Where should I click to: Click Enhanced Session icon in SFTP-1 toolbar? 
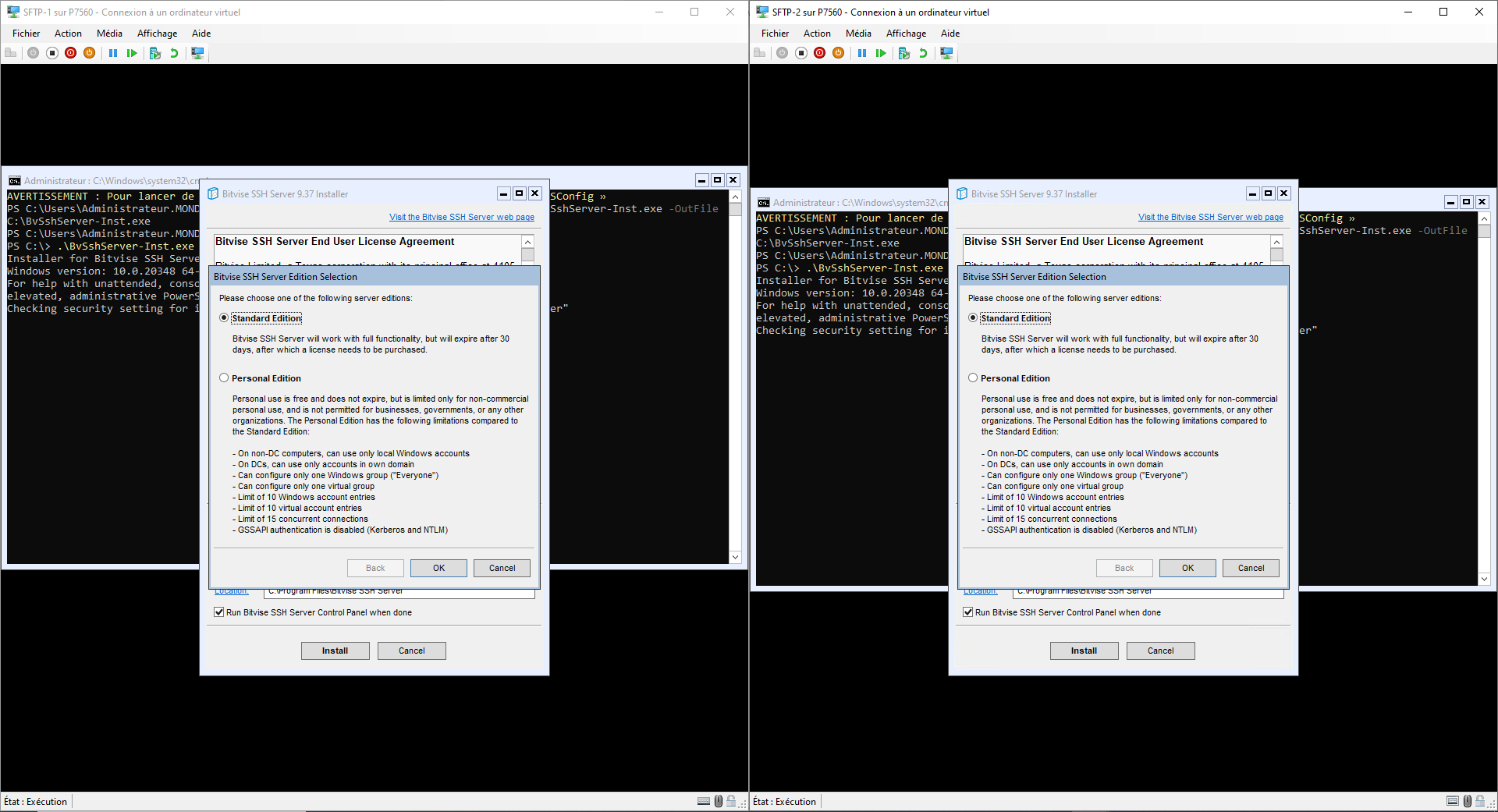click(197, 53)
